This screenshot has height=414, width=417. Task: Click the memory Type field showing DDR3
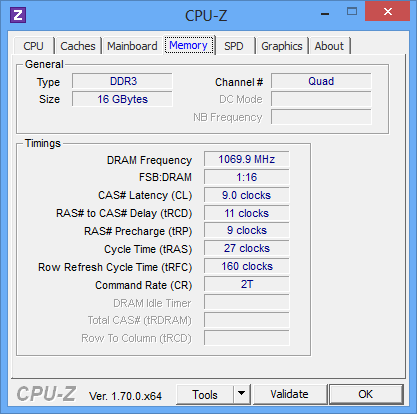point(122,81)
